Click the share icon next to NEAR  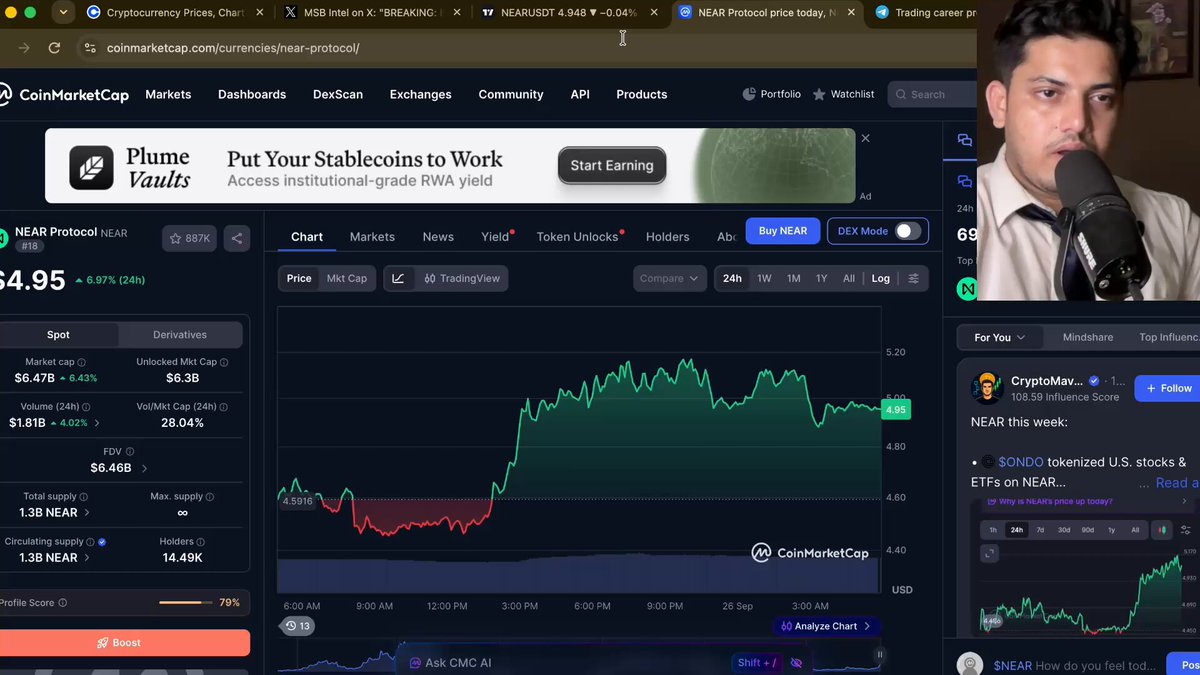click(x=237, y=238)
